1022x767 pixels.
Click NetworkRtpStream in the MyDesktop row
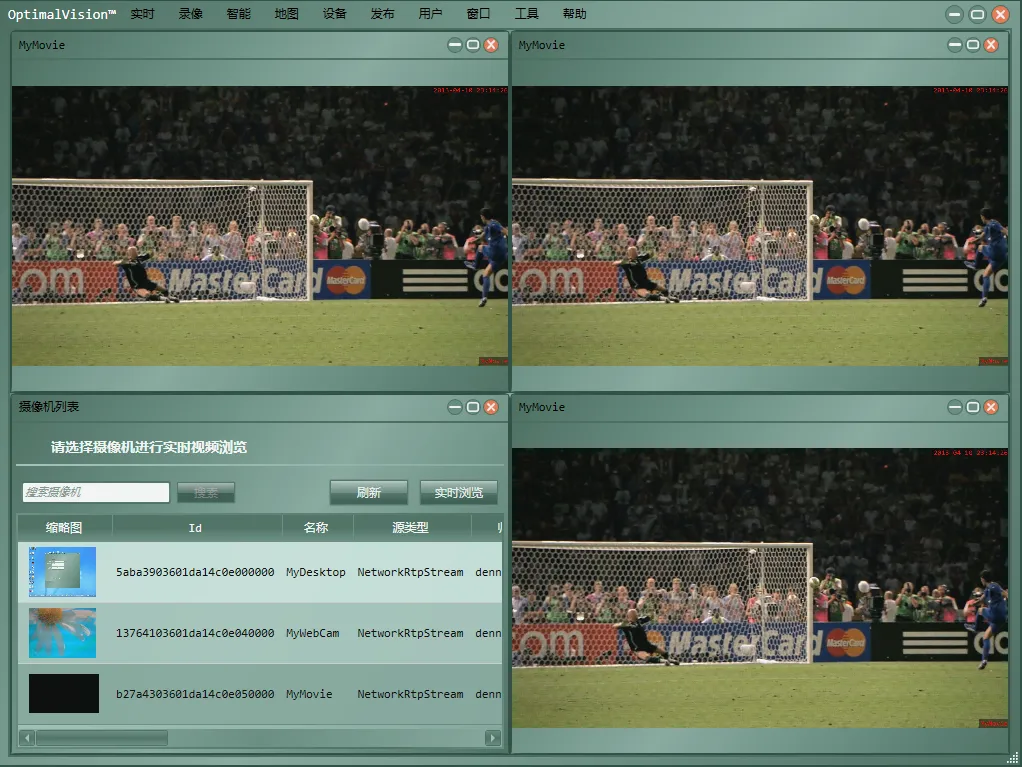click(x=410, y=572)
